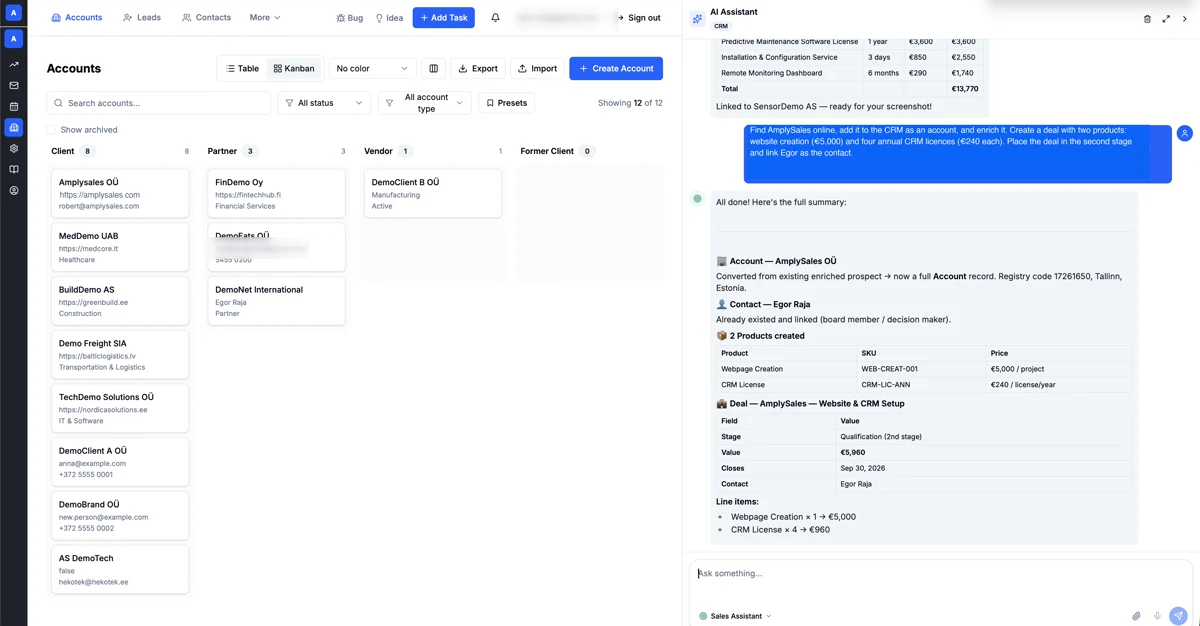Toggle the Show archived checkbox
This screenshot has width=1200, height=626.
(x=52, y=130)
